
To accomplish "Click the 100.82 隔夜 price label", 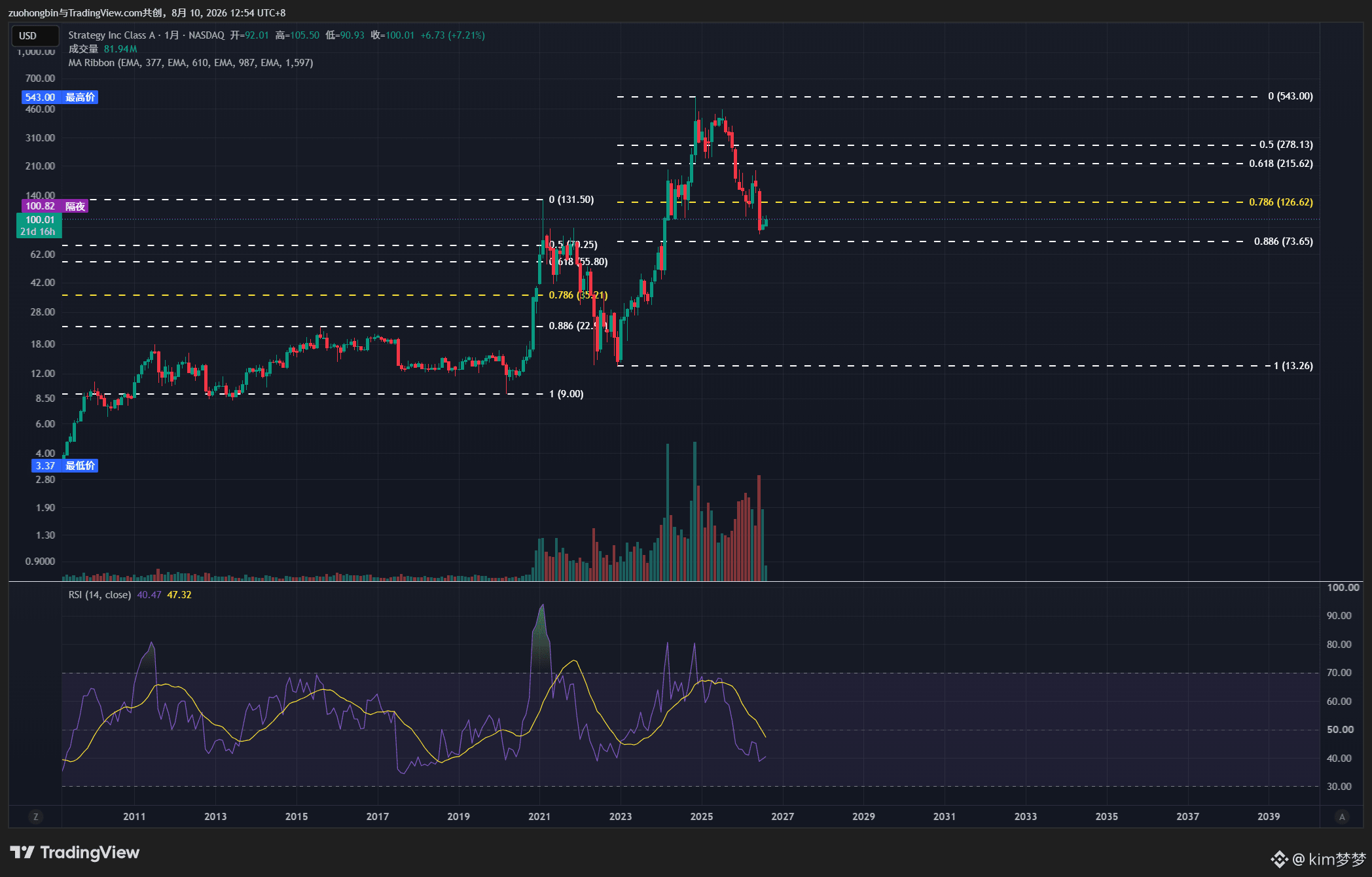I will 55,206.
